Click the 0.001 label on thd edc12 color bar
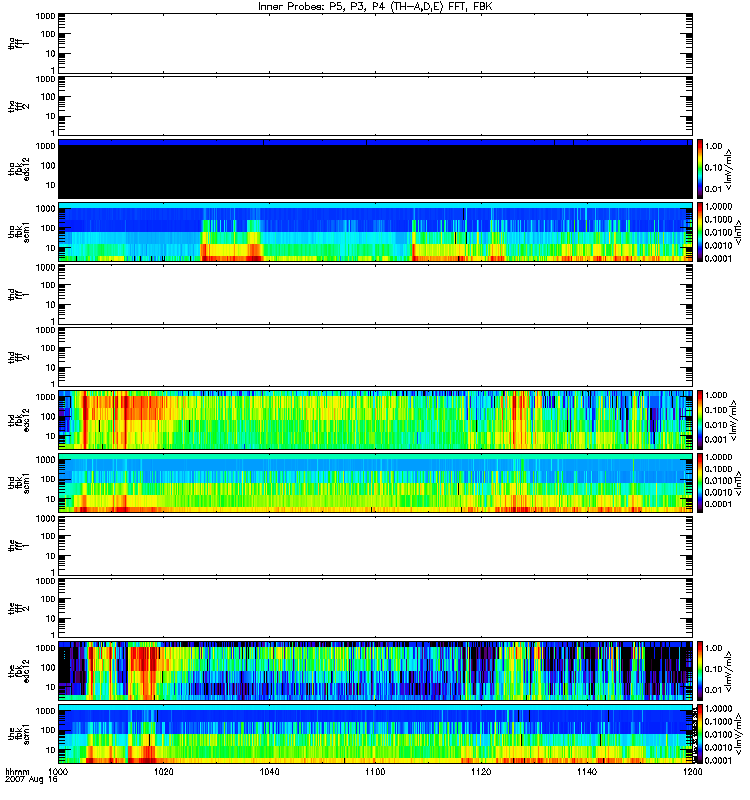The width and height of the screenshot is (750, 800). click(716, 439)
